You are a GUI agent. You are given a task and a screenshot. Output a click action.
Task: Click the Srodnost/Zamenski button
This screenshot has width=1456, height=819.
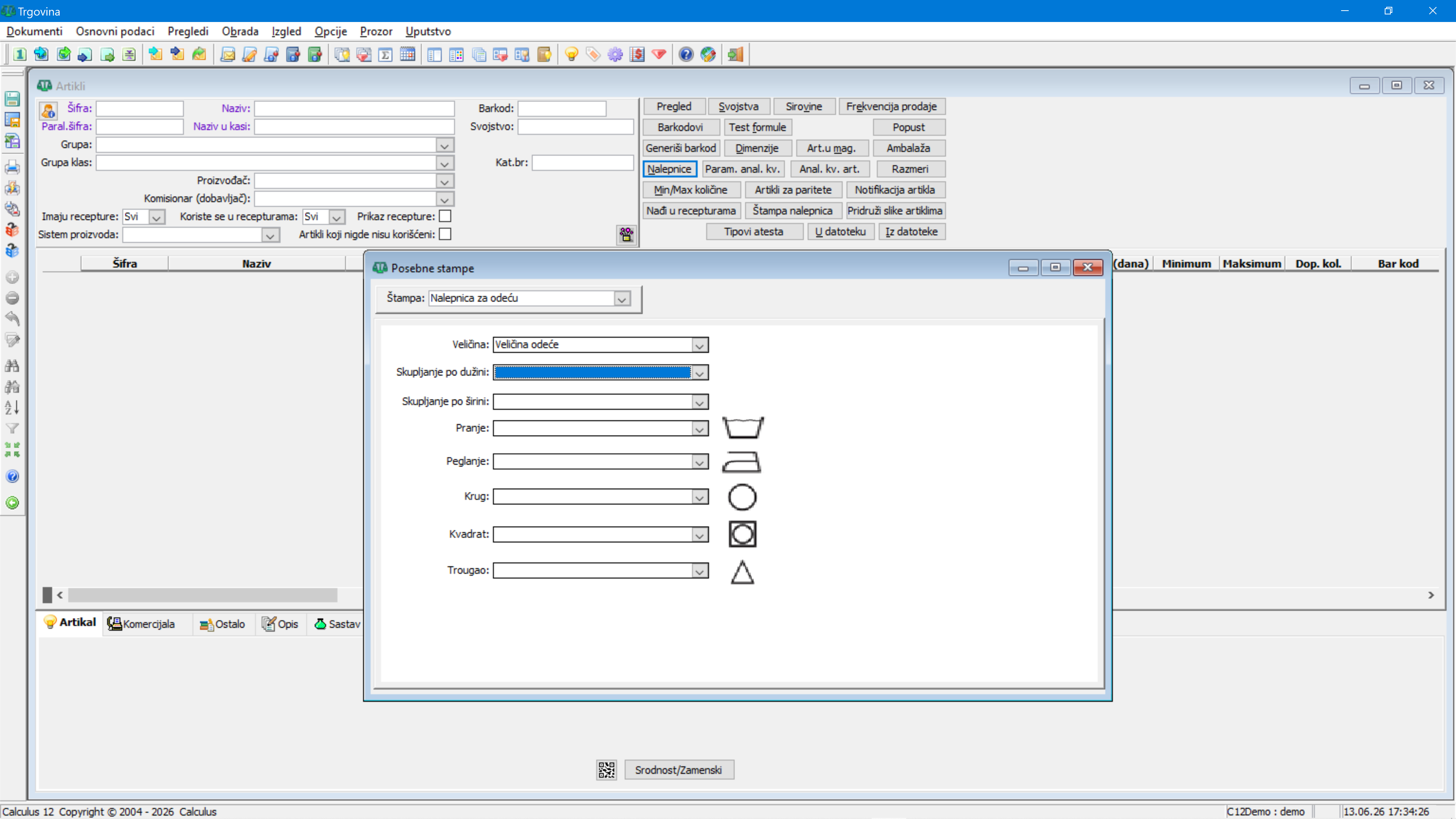(678, 770)
